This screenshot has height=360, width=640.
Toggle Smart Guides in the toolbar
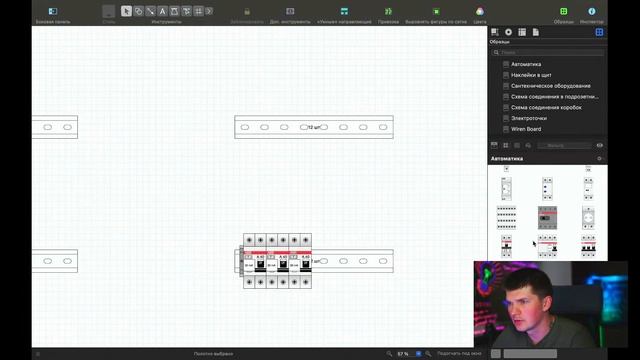point(344,11)
